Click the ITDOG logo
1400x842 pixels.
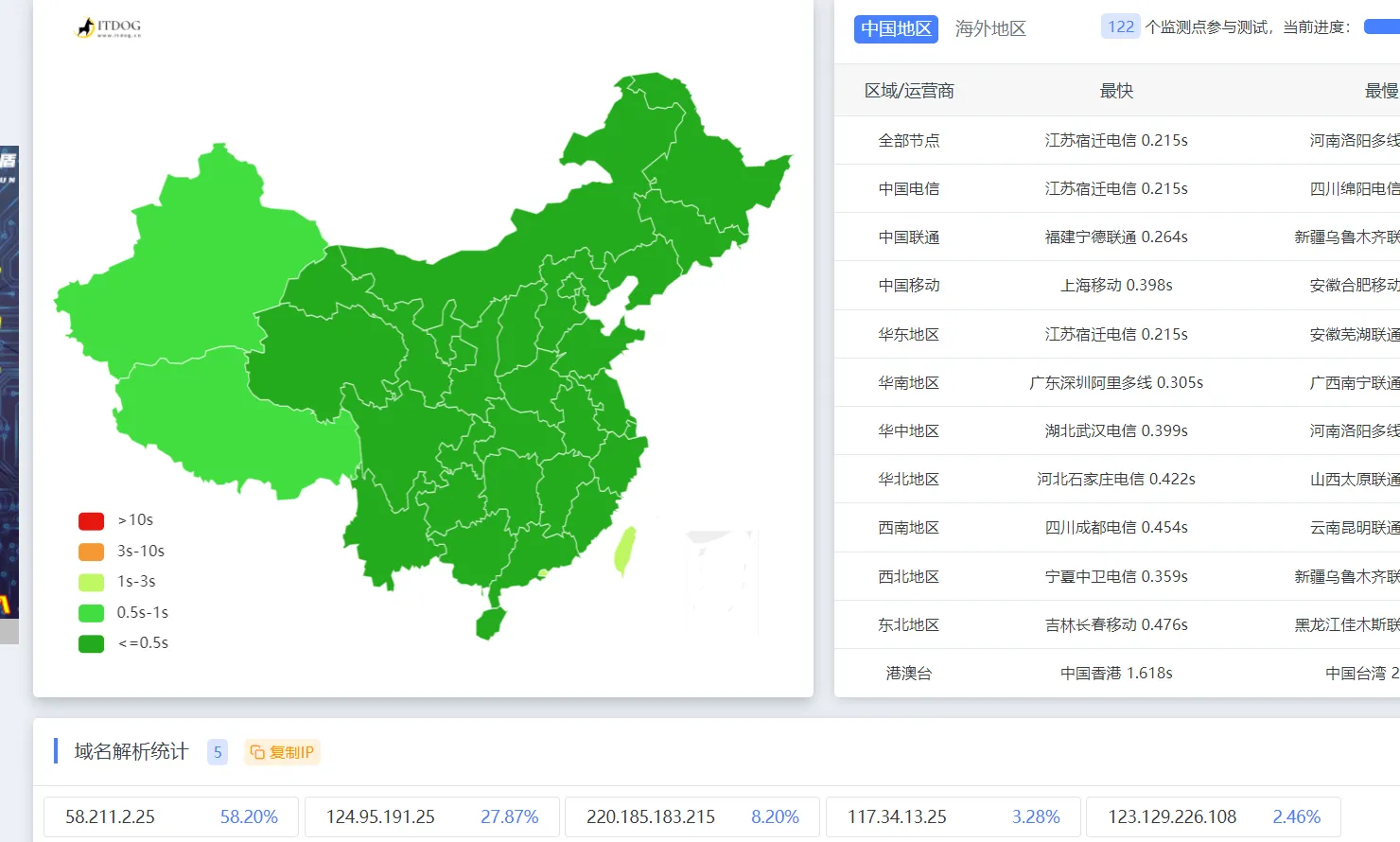109,27
